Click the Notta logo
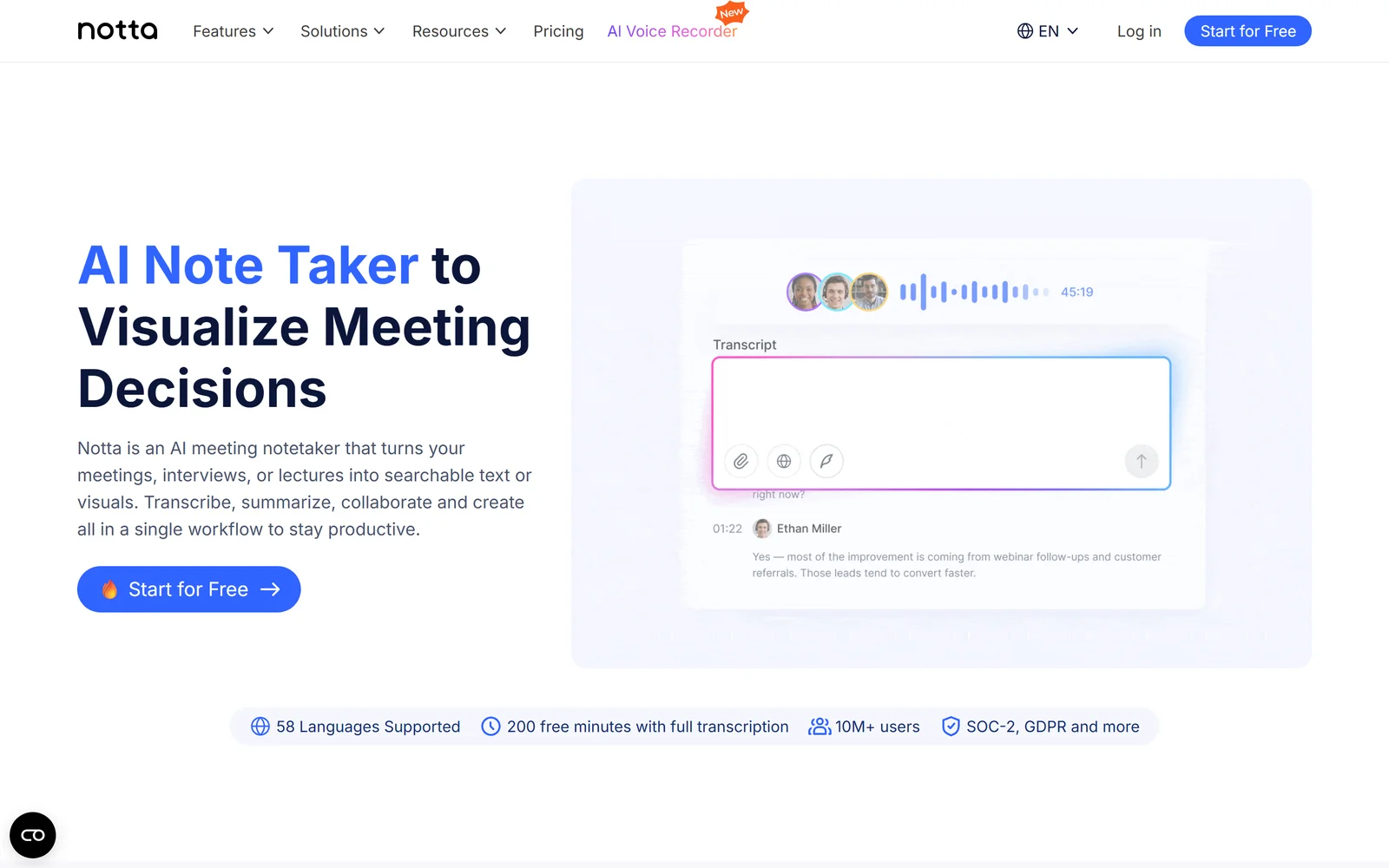 (117, 30)
